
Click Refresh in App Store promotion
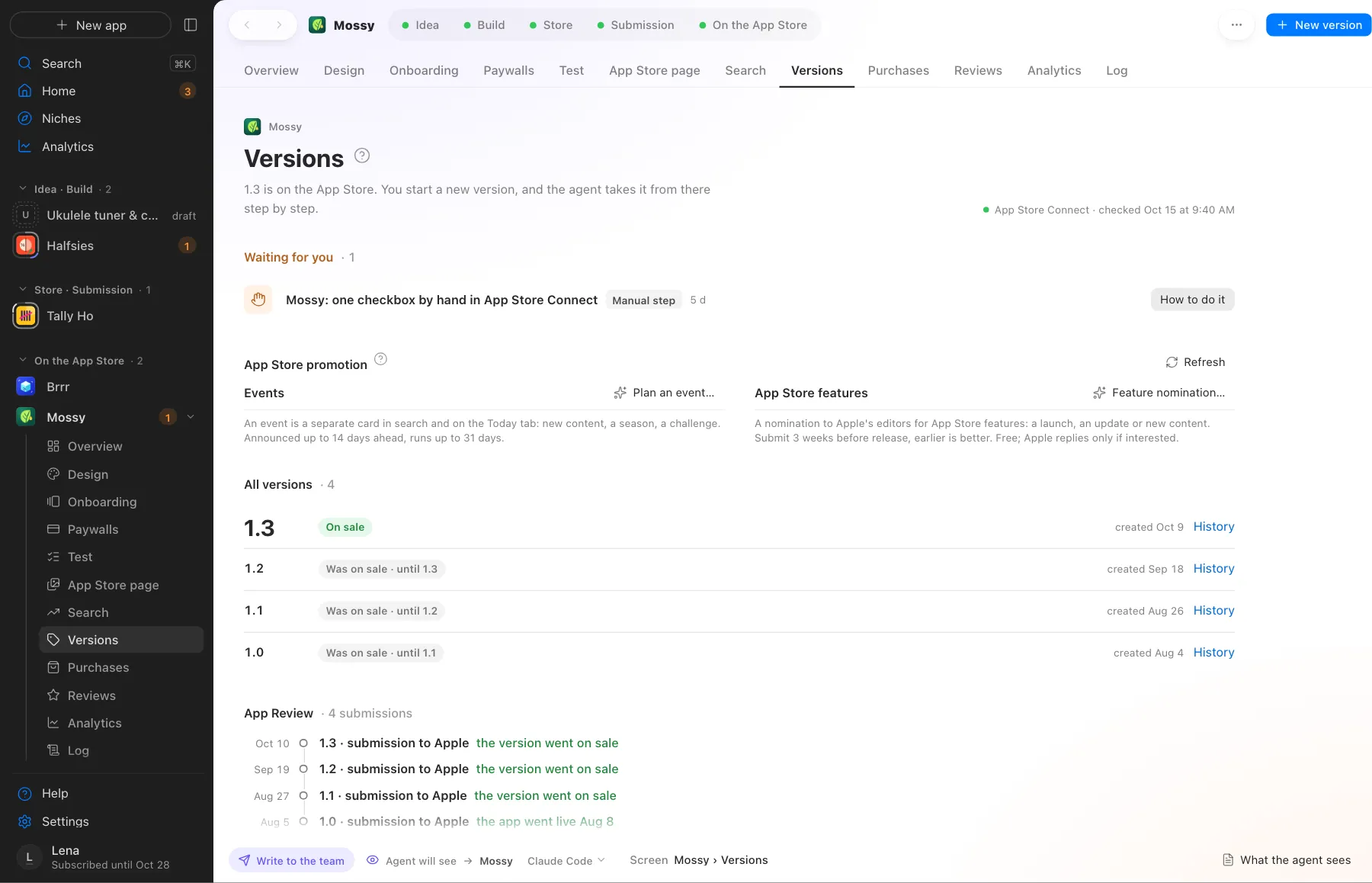click(x=1195, y=362)
